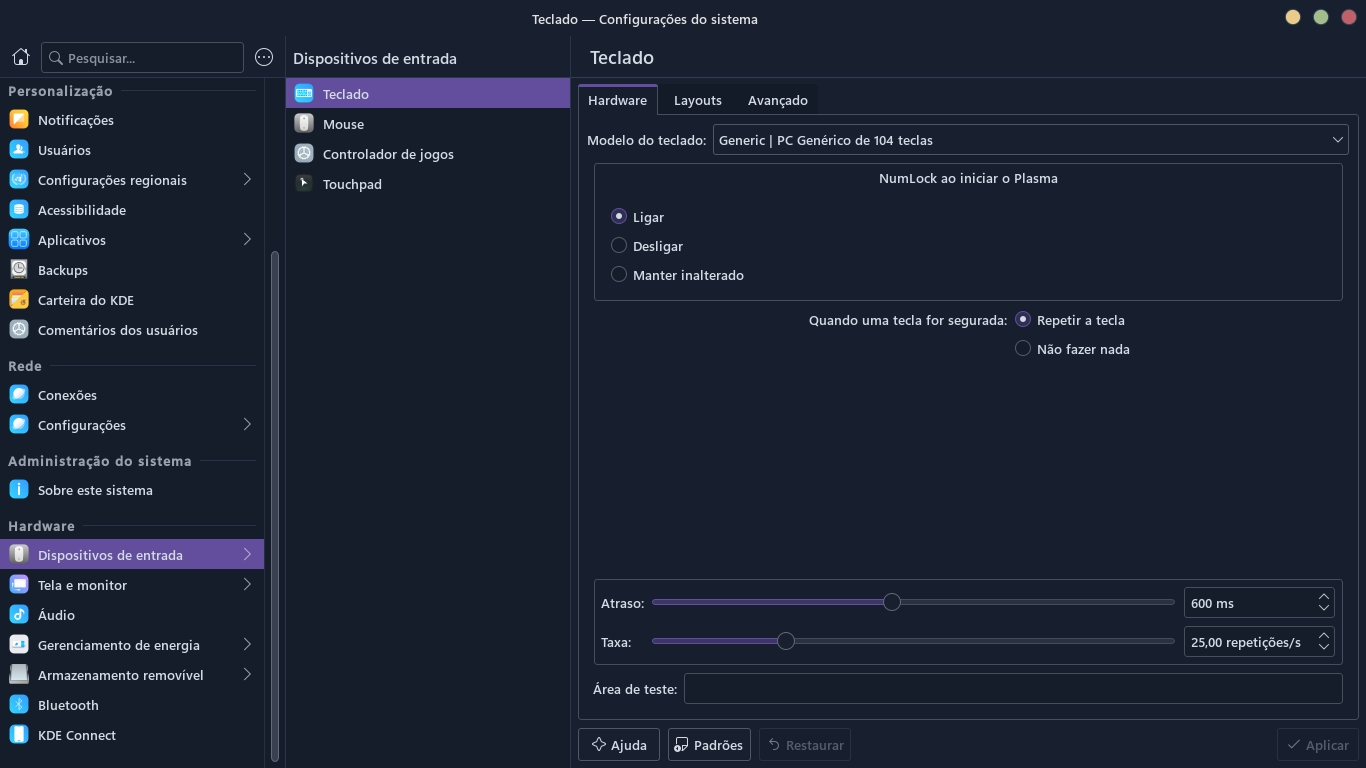Select Ligar for NumLock
The width and height of the screenshot is (1366, 768).
[619, 216]
